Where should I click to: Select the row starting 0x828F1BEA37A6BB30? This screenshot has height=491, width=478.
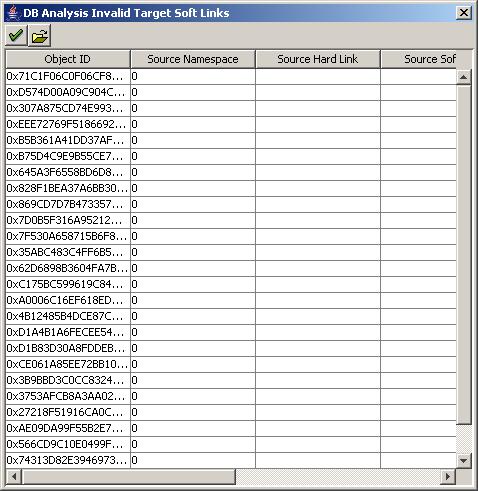pyautogui.click(x=231, y=188)
